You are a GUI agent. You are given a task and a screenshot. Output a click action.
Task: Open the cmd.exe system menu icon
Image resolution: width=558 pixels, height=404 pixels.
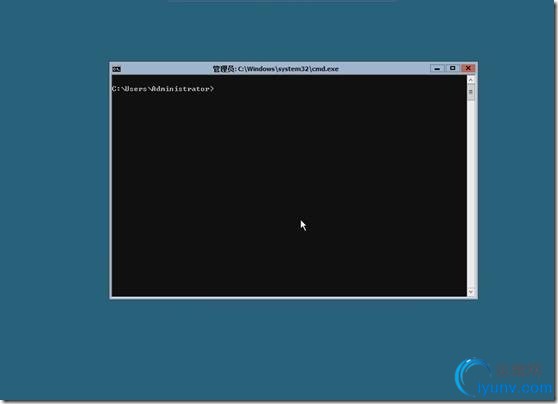coord(116,69)
